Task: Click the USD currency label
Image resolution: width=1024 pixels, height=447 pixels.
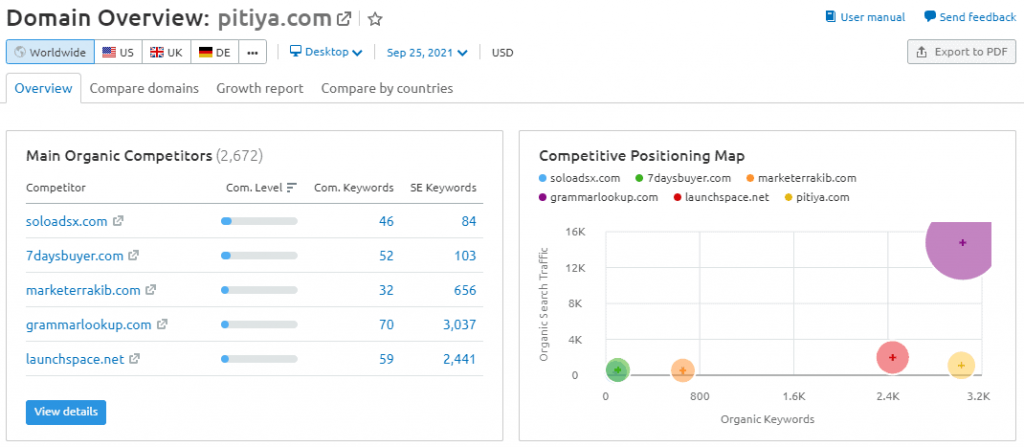Action: tap(502, 52)
